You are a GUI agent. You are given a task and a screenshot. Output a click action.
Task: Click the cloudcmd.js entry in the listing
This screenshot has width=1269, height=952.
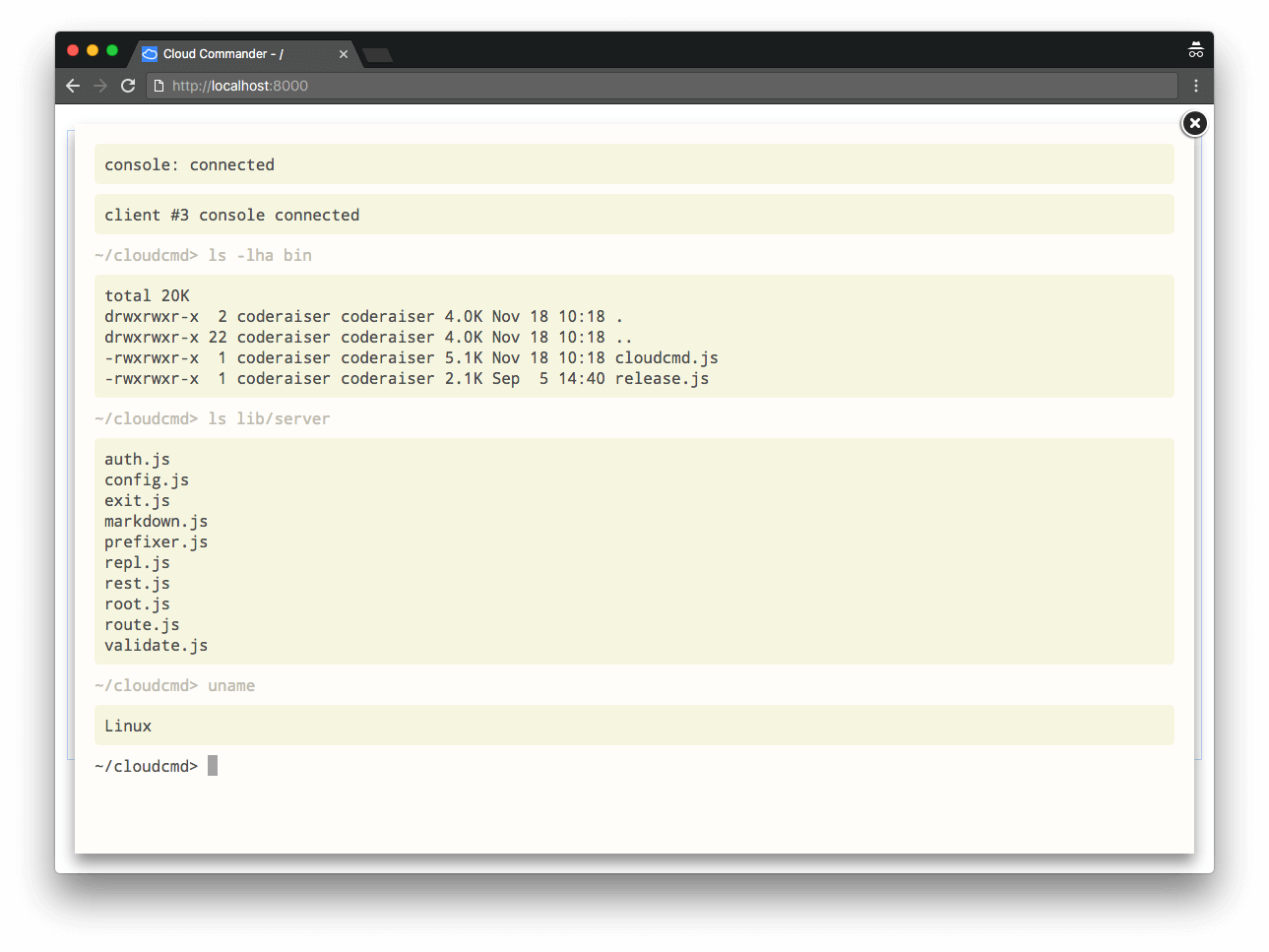[666, 357]
